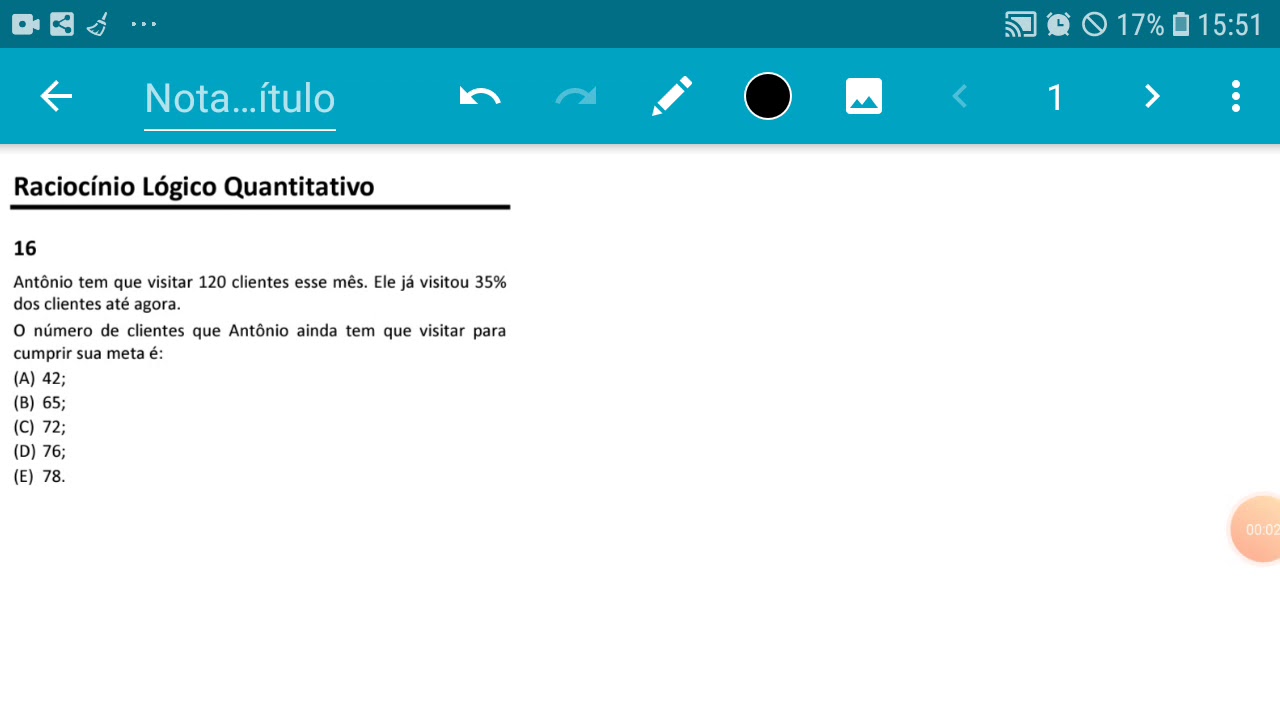Tap the screen recorder timer bubble
Viewport: 1280px width, 720px height.
(x=1256, y=529)
